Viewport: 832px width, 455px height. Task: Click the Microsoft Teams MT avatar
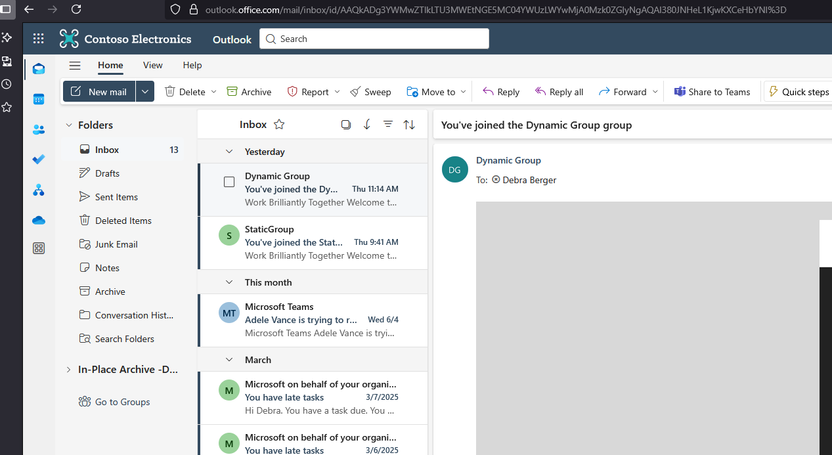[229, 313]
